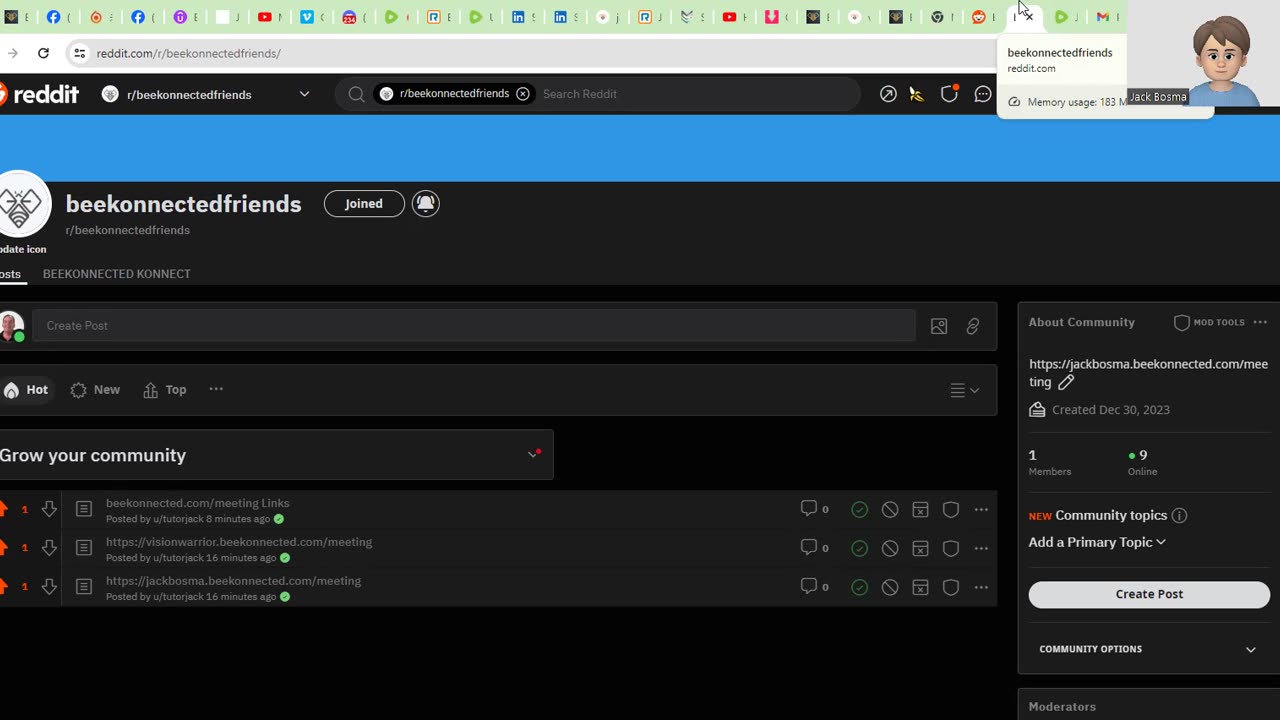1280x720 pixels.
Task: Remove the visionwarrior.beekonnected.com/meeting post
Action: tap(890, 549)
